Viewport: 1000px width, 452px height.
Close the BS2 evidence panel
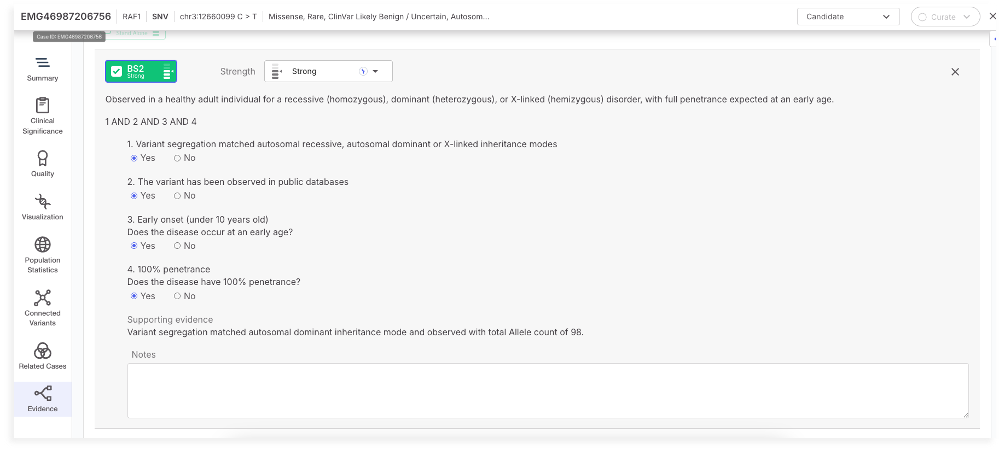click(x=955, y=72)
